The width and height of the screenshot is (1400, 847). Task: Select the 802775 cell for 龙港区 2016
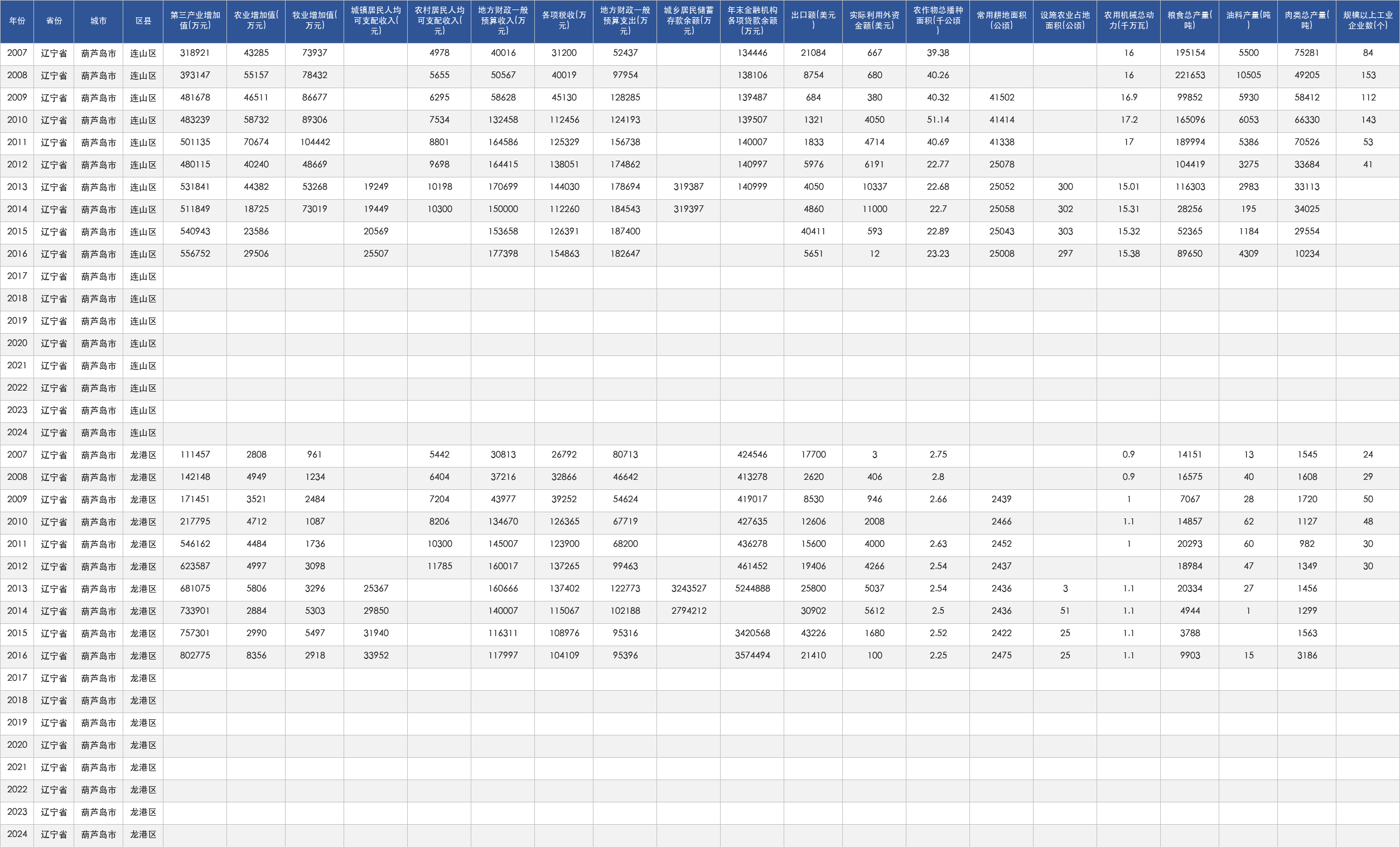coord(195,656)
